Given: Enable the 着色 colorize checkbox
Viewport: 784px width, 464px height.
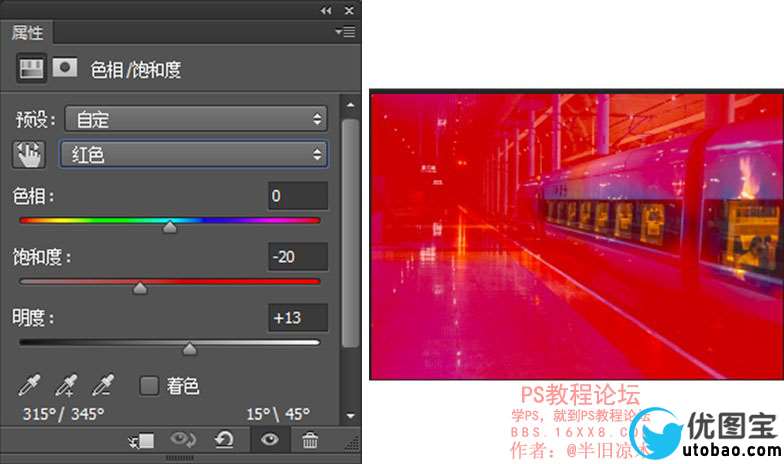Looking at the screenshot, I should 149,386.
